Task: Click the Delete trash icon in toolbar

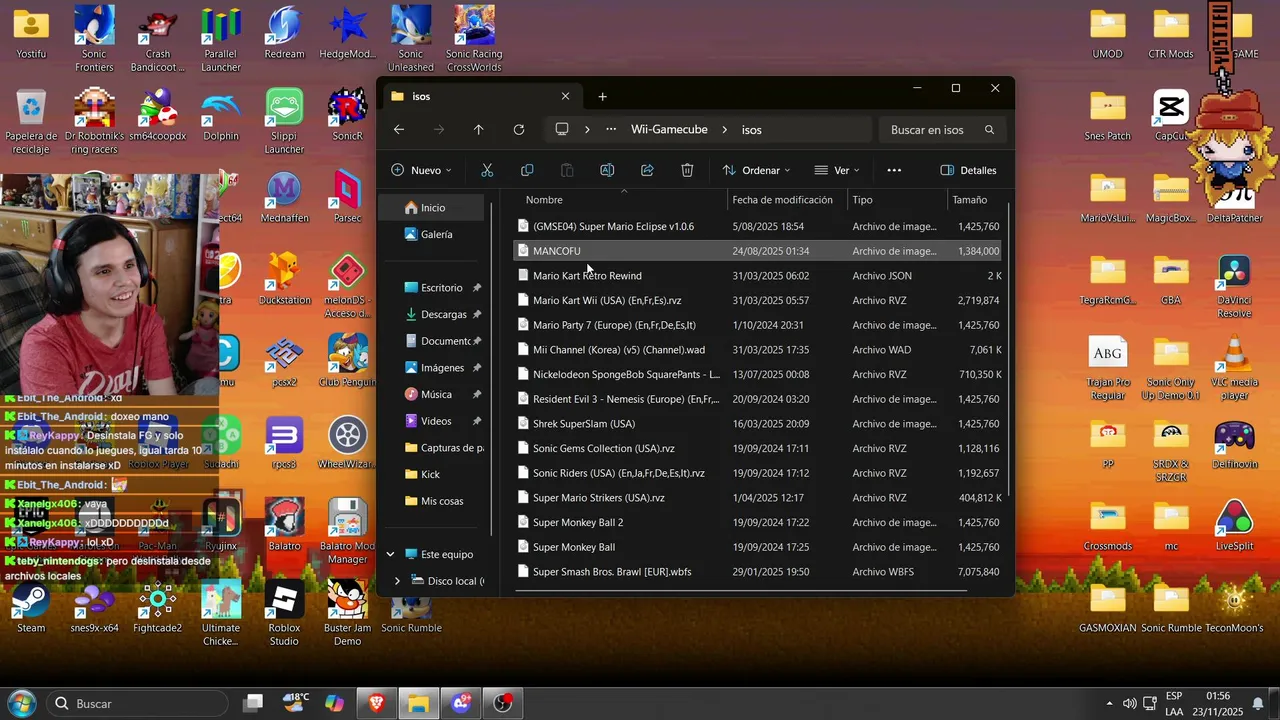Action: 687,170
